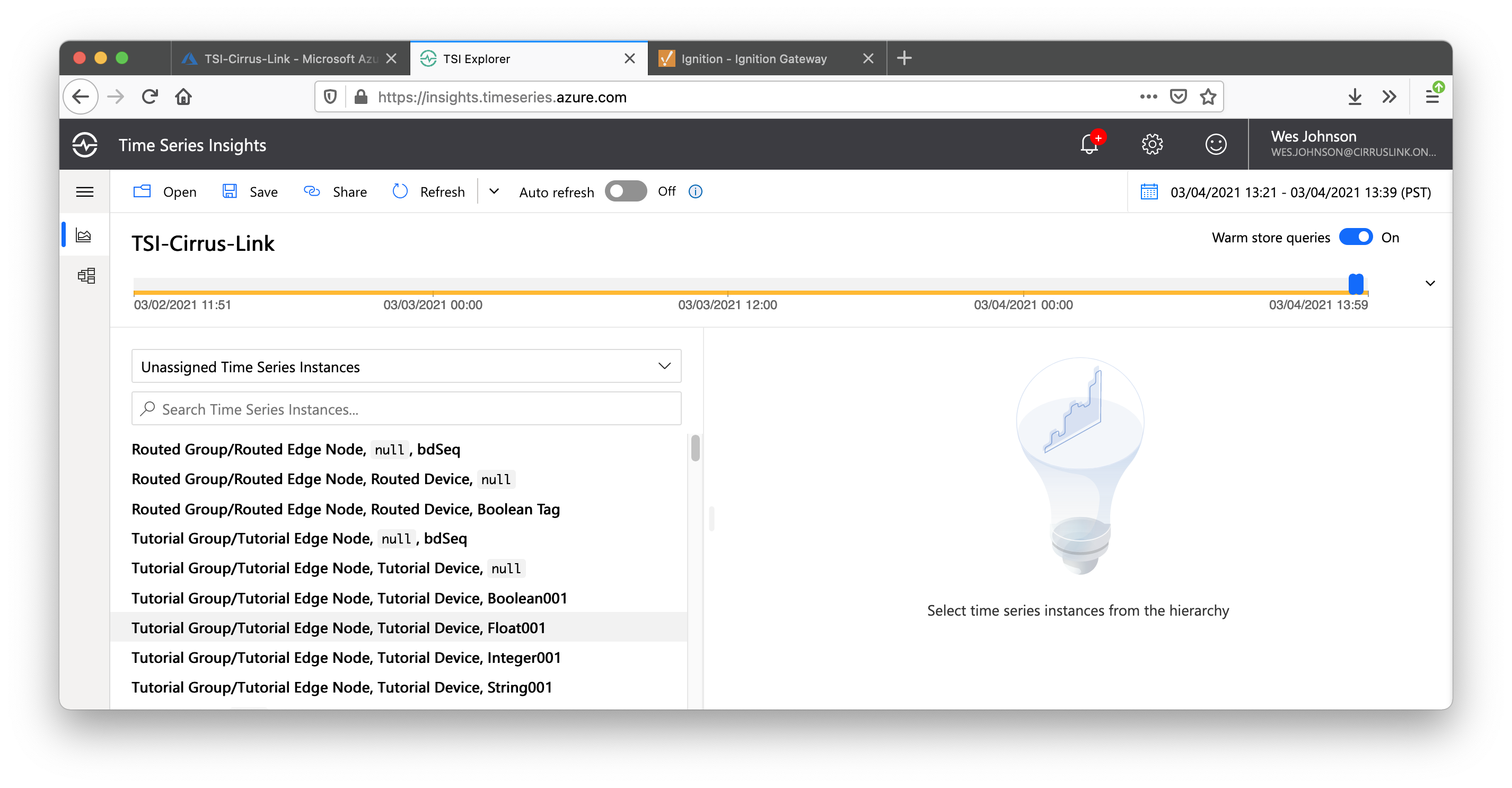The height and width of the screenshot is (788, 1512).
Task: Click the Save button
Action: [x=251, y=192]
